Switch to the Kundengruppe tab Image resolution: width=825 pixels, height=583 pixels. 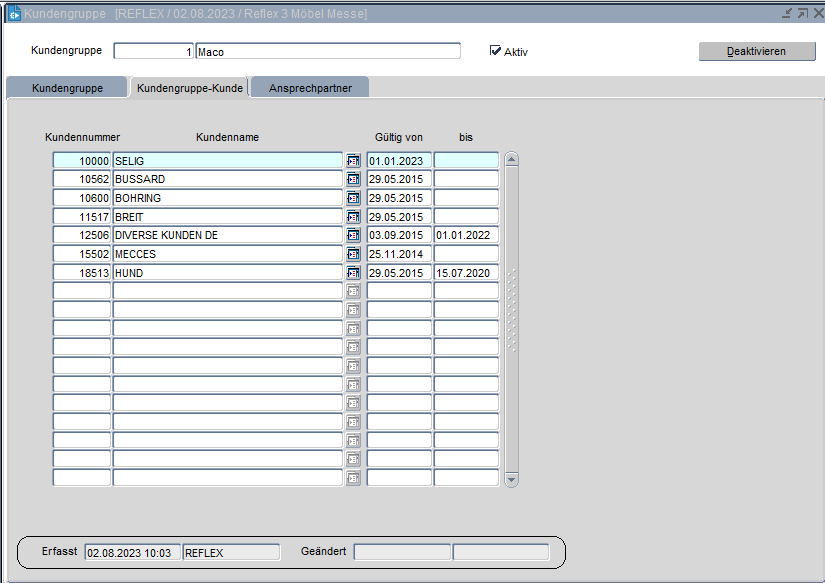pyautogui.click(x=67, y=88)
